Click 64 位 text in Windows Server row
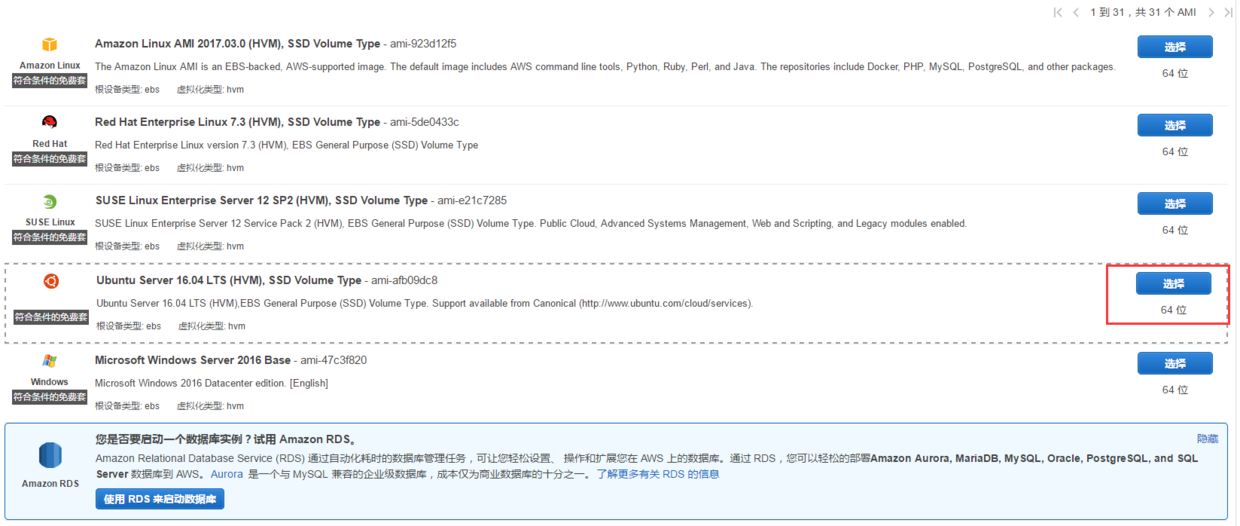Image resolution: width=1240 pixels, height=526 pixels. pos(1175,389)
